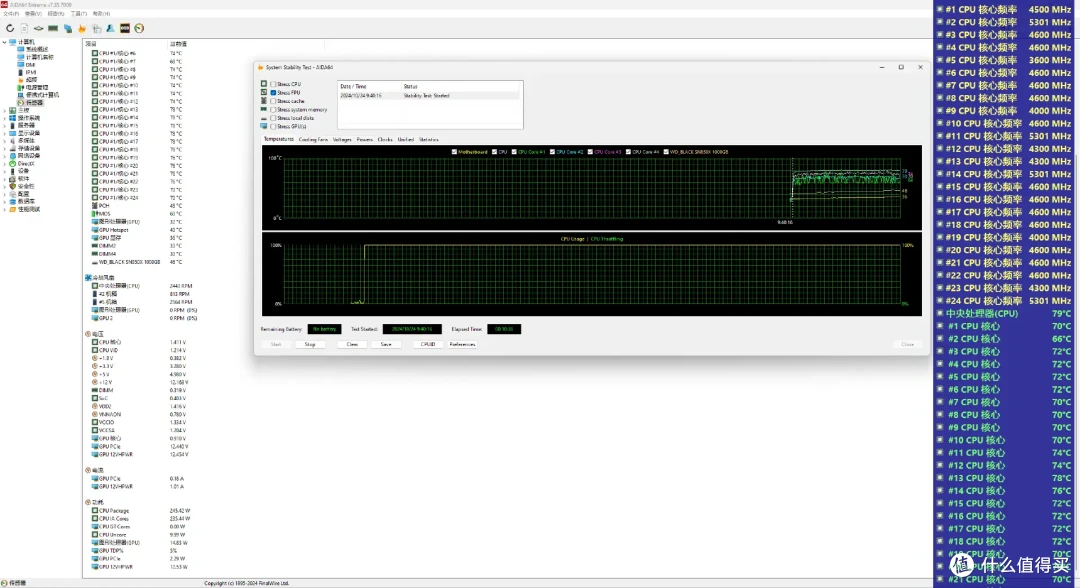The image size is (1080, 588).
Task: Click the Stop button in stability test
Action: click(310, 344)
